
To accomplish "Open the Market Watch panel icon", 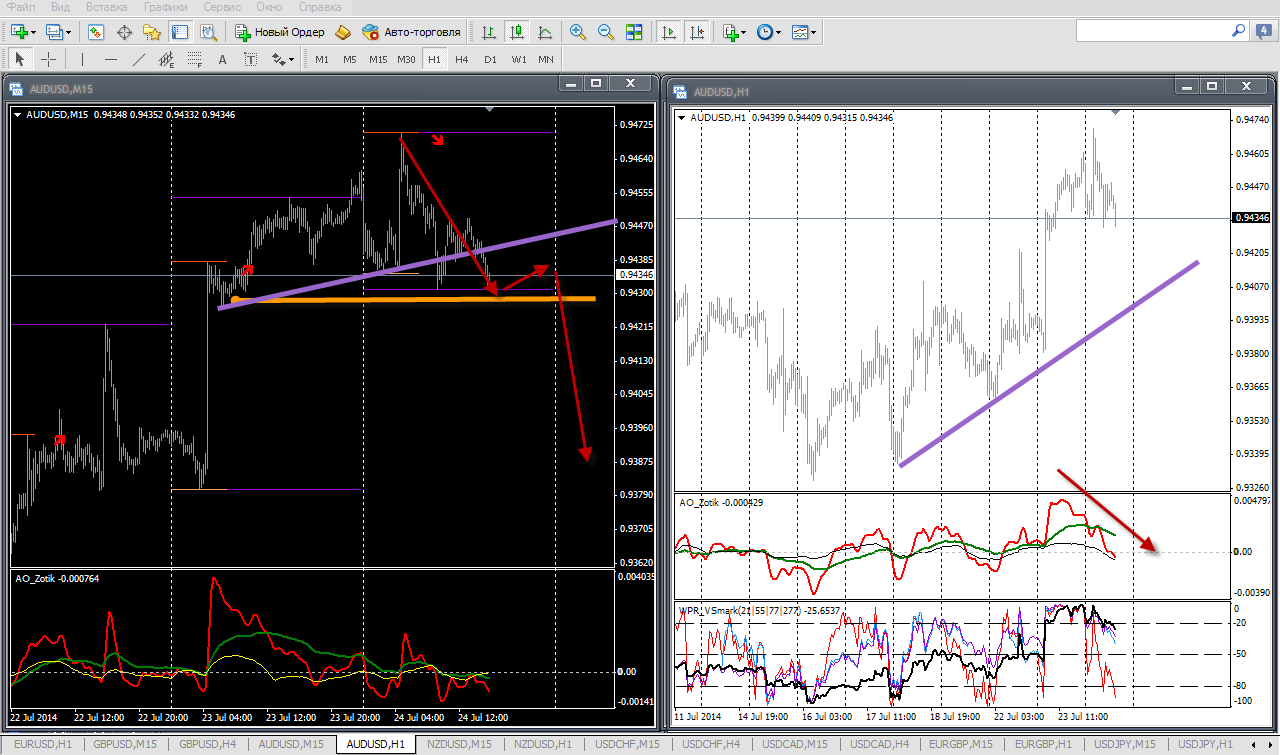I will [96, 32].
